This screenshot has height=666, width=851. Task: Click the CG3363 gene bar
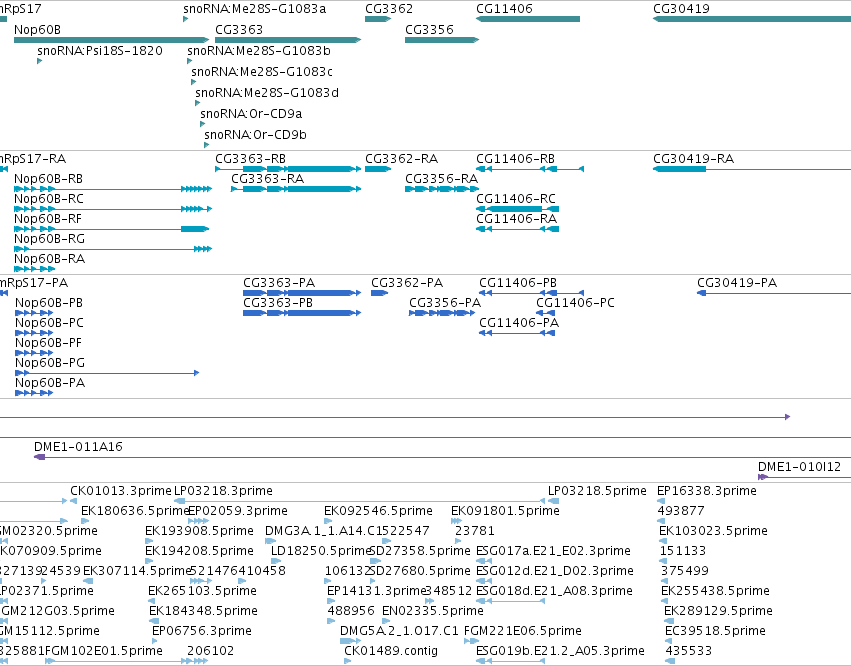point(288,40)
